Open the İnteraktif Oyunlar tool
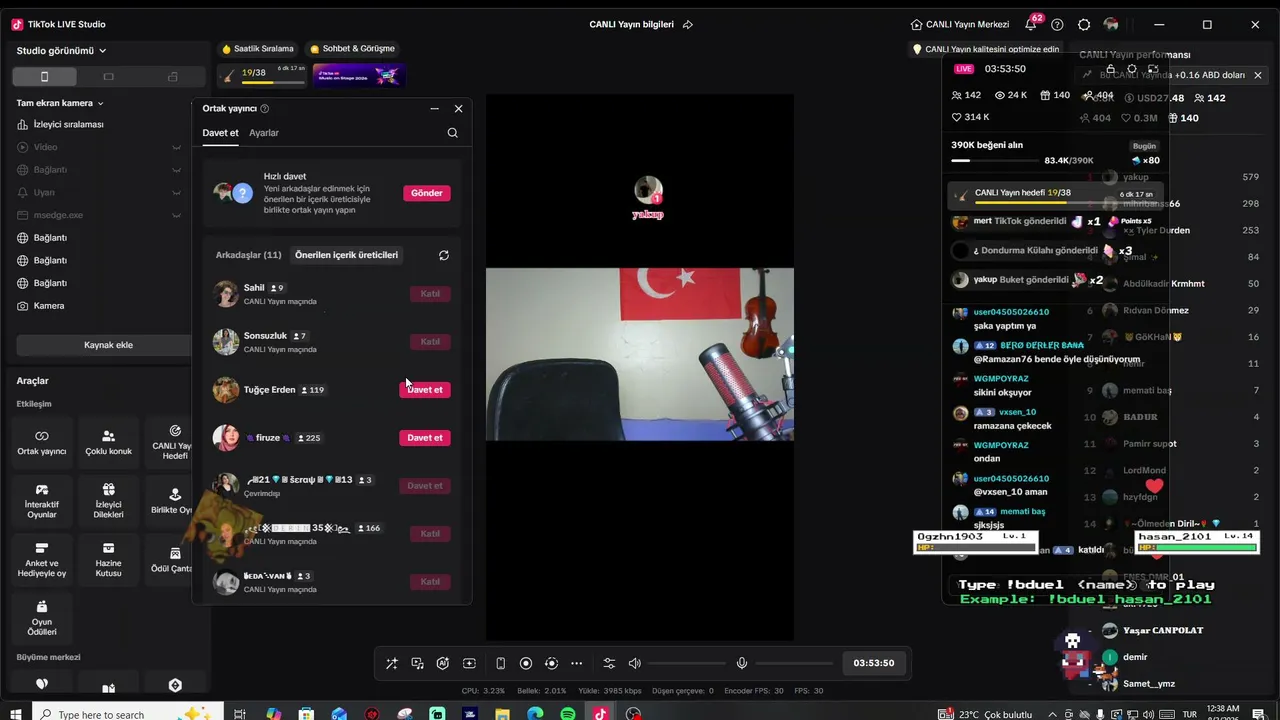 tap(42, 501)
